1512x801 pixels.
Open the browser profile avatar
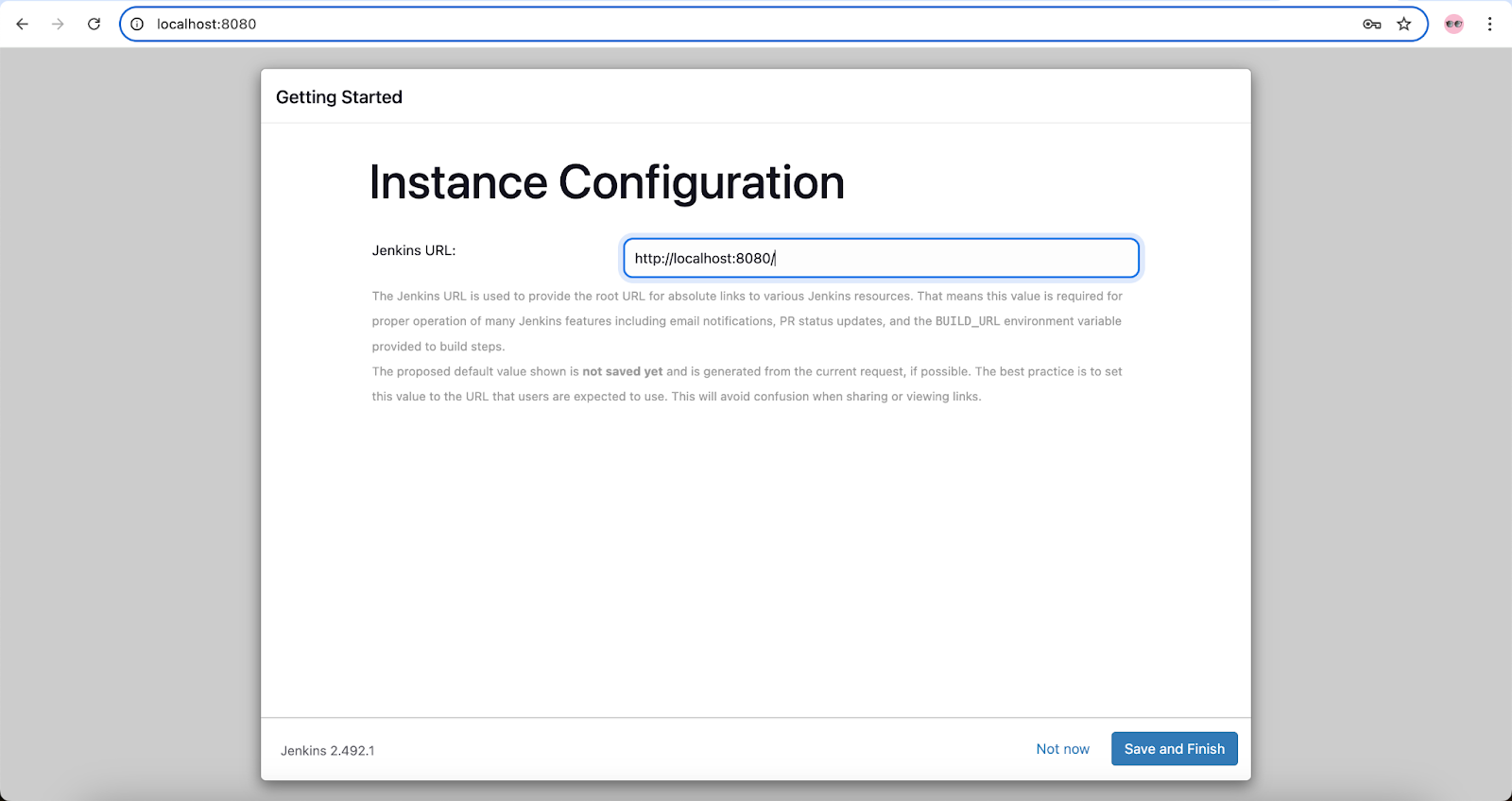(x=1454, y=24)
